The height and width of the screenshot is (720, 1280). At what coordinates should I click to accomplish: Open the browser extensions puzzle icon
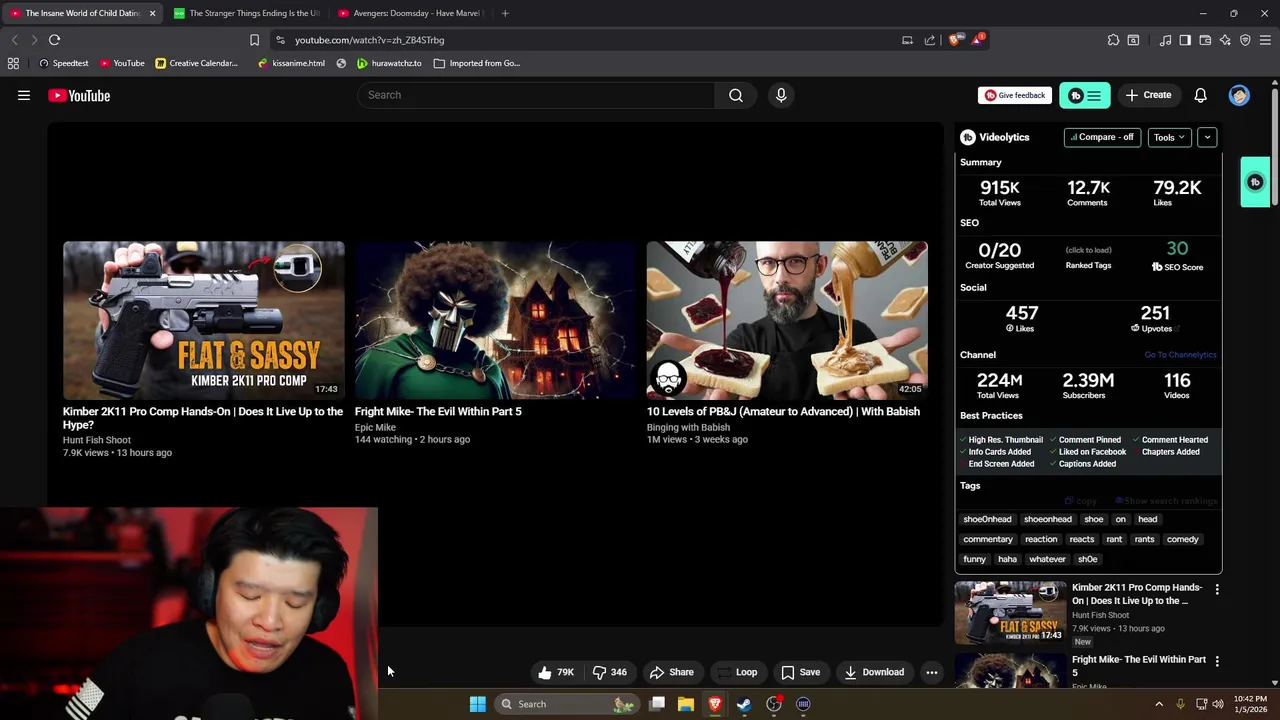1113,40
